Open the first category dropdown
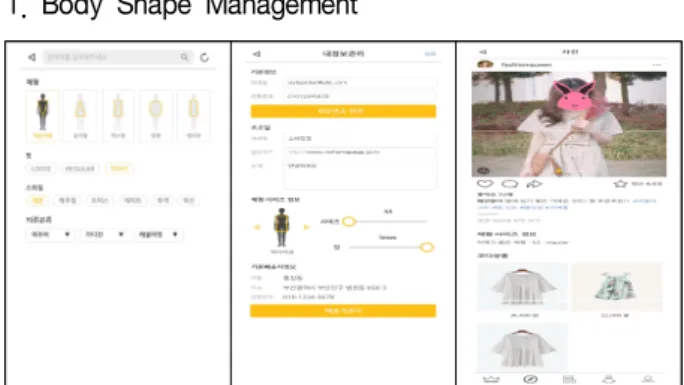The height and width of the screenshot is (385, 684). point(50,235)
